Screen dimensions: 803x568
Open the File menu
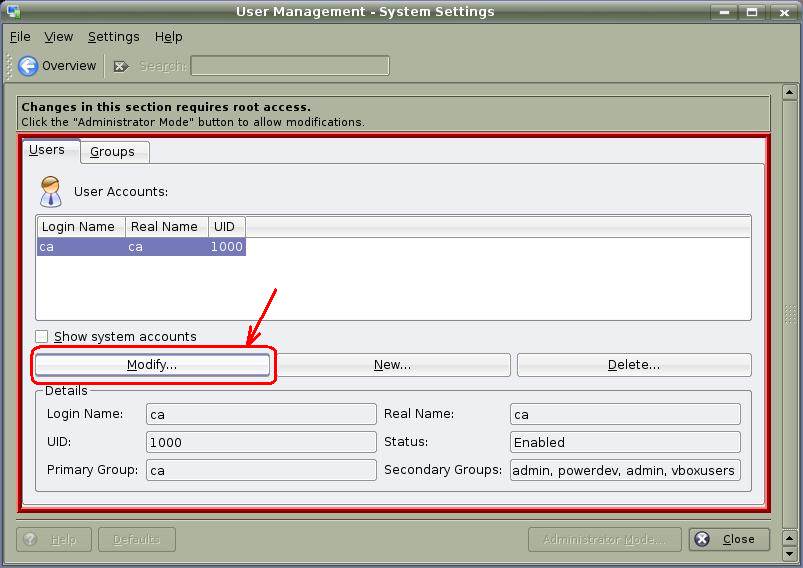point(20,37)
